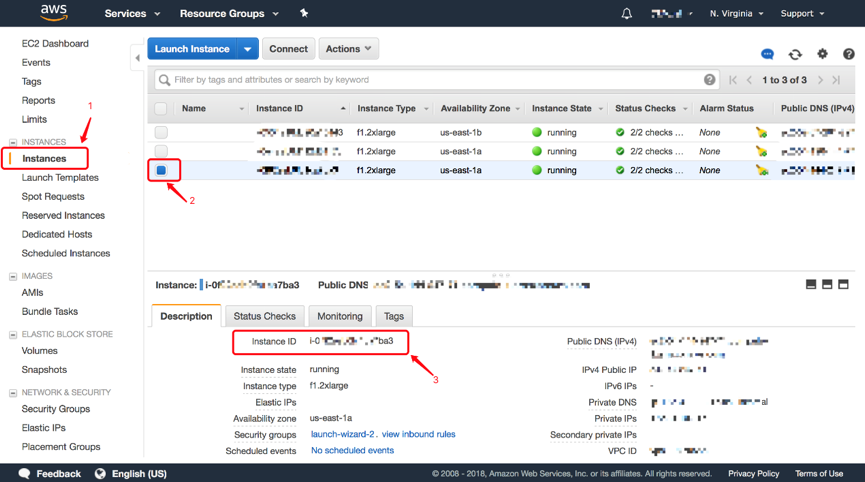
Task: Open the launch-wizard-2 security group link
Action: pyautogui.click(x=343, y=434)
